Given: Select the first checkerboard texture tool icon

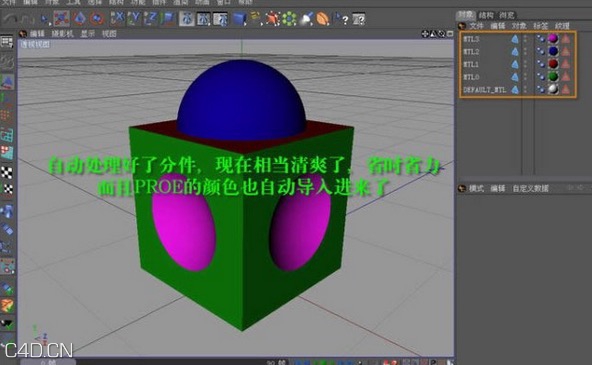Looking at the screenshot, I should coord(7,172).
